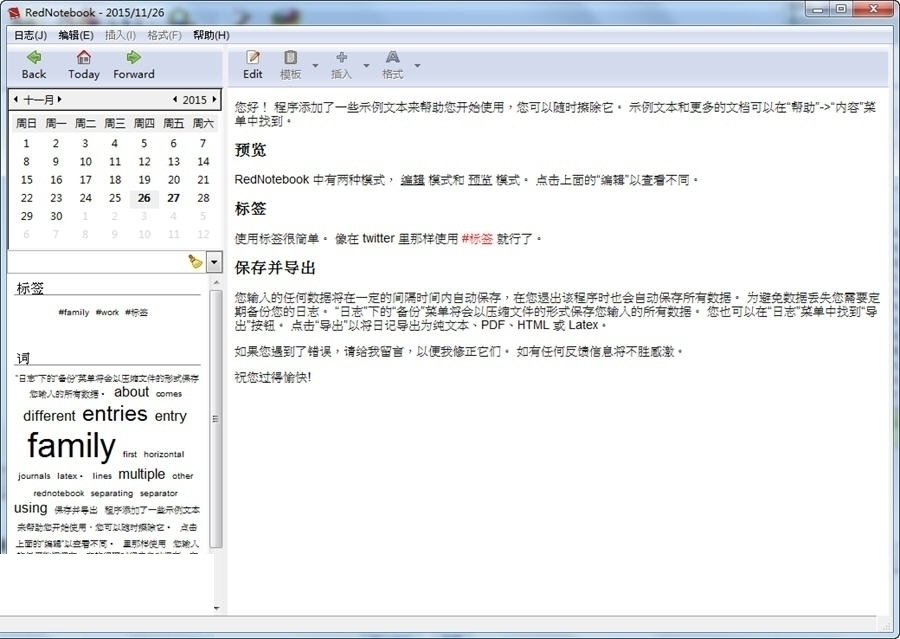Viewport: 900px width, 639px height.
Task: Click the word 'about' in word cloud
Action: [x=131, y=392]
